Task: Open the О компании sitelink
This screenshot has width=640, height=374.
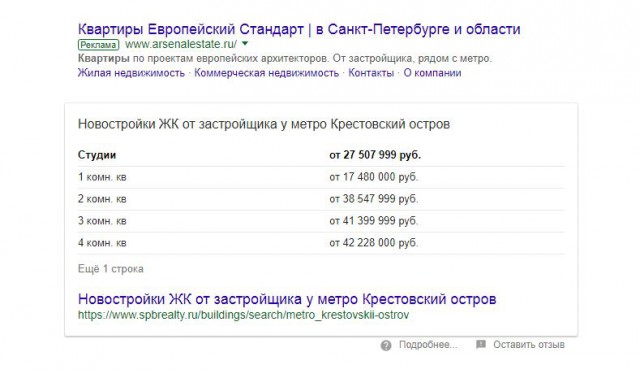Action: coord(432,73)
